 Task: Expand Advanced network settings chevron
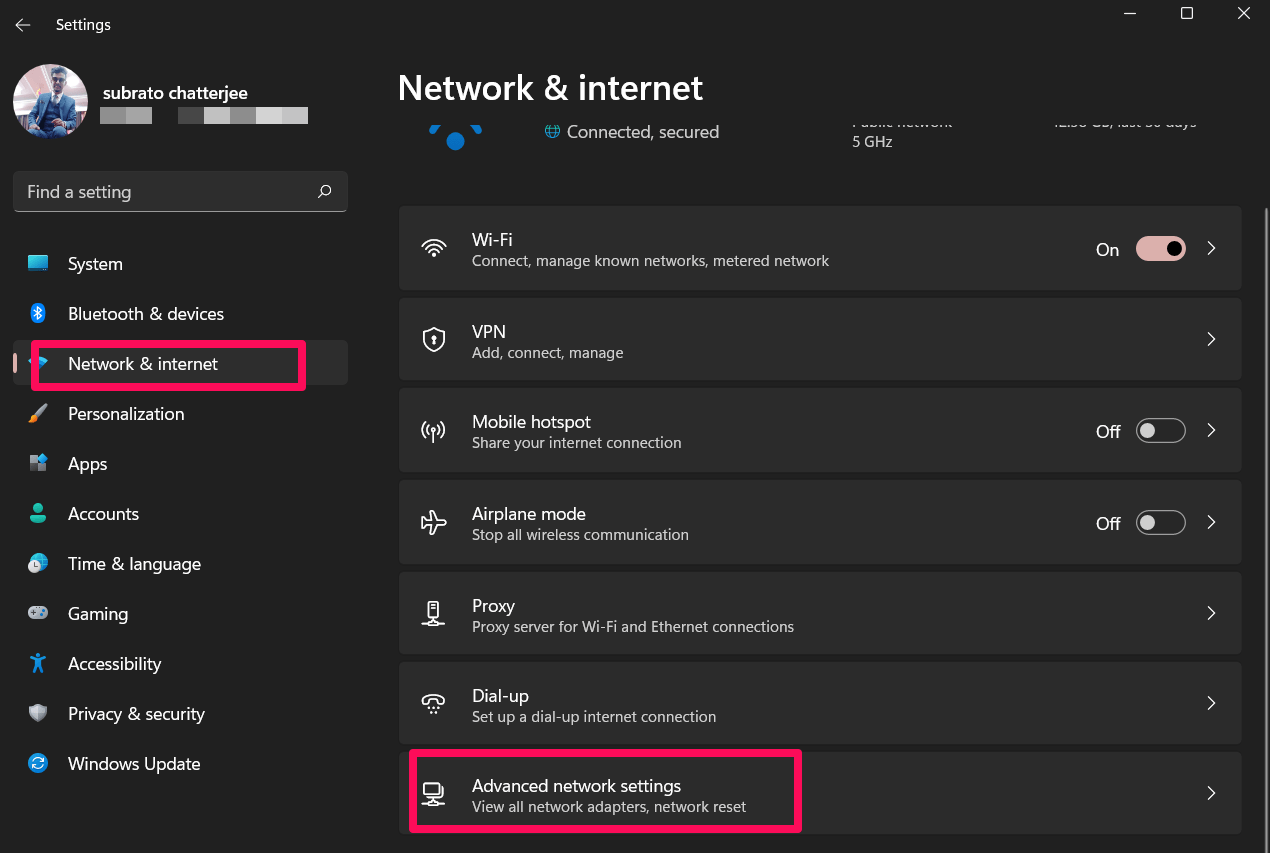[1211, 793]
